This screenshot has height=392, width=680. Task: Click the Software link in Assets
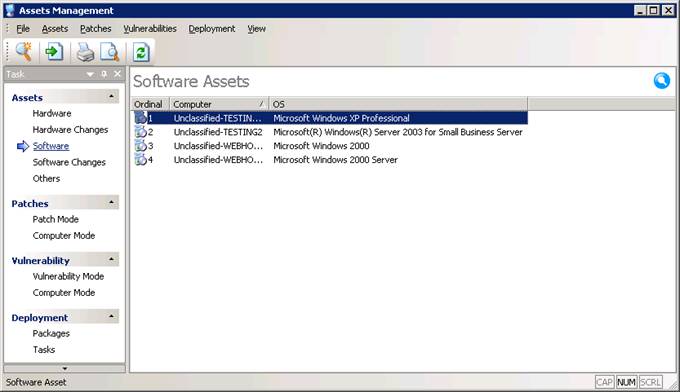point(51,146)
